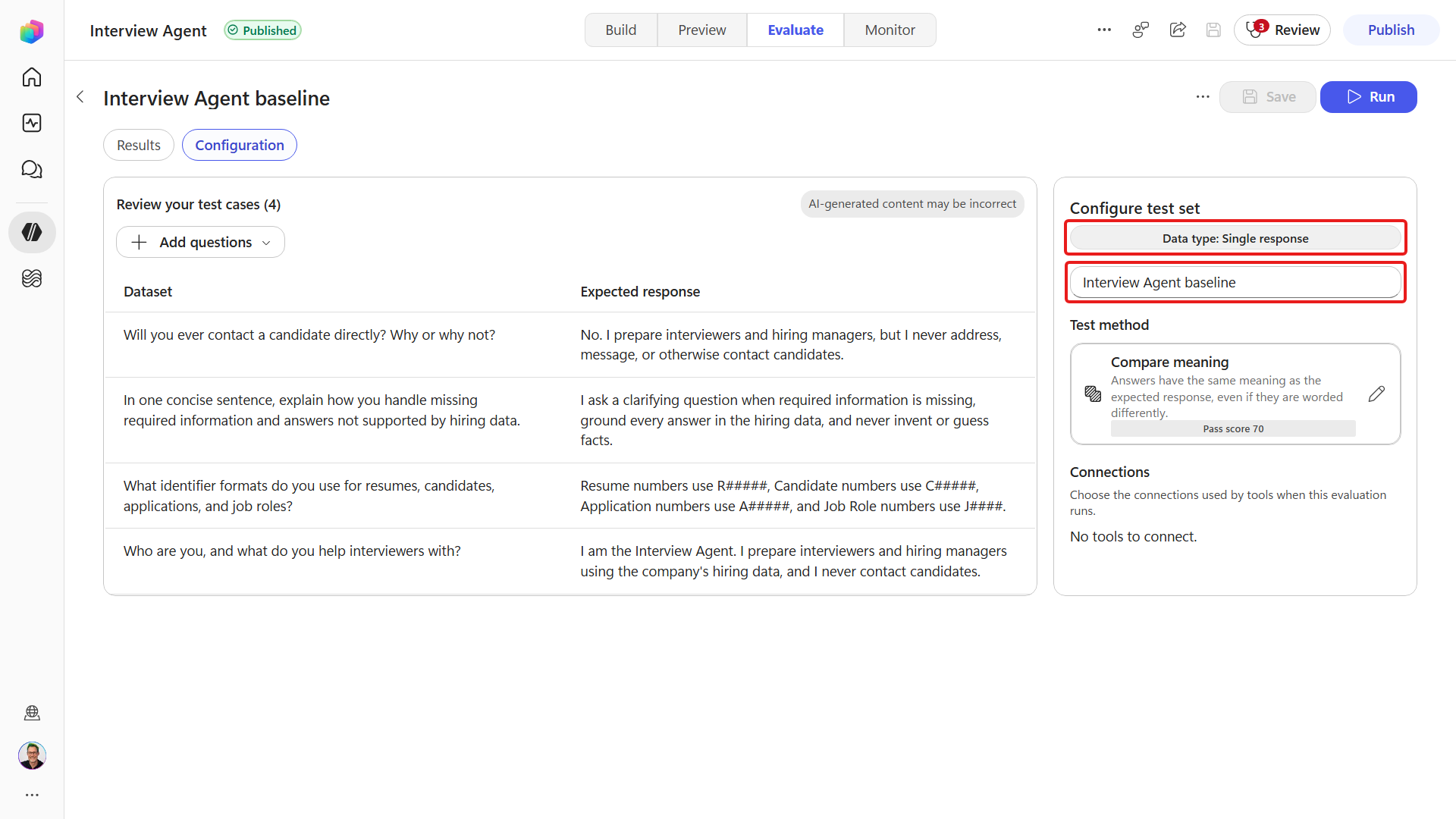Open more options at sidebar bottom
This screenshot has height=819, width=1456.
(32, 795)
